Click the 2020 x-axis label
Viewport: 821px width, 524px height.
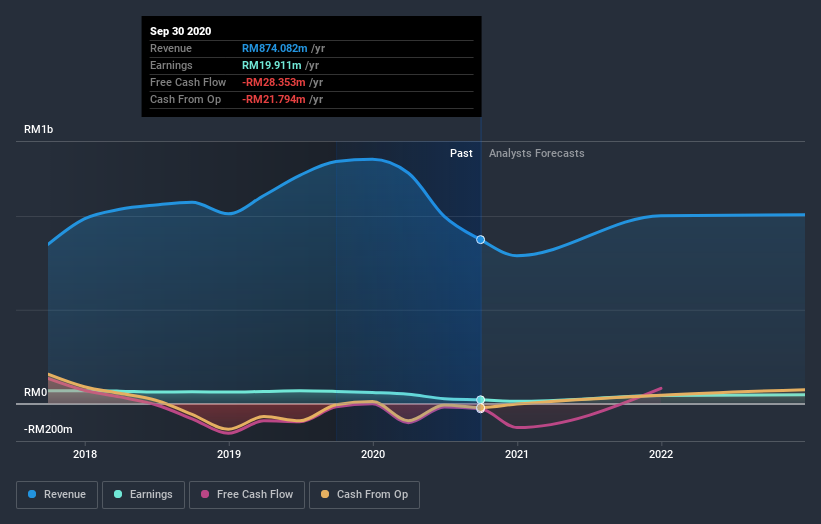tap(373, 454)
